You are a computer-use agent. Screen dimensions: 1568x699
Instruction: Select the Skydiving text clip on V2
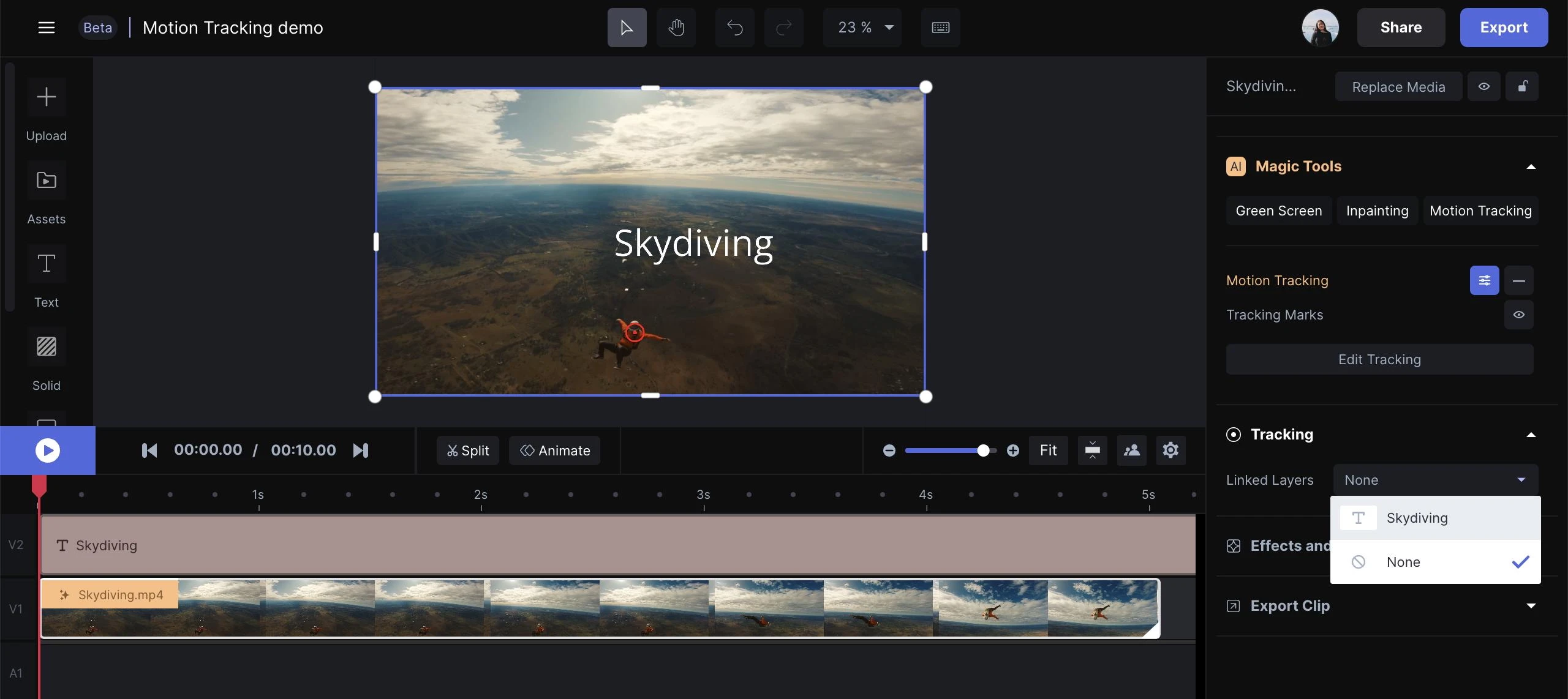[618, 545]
